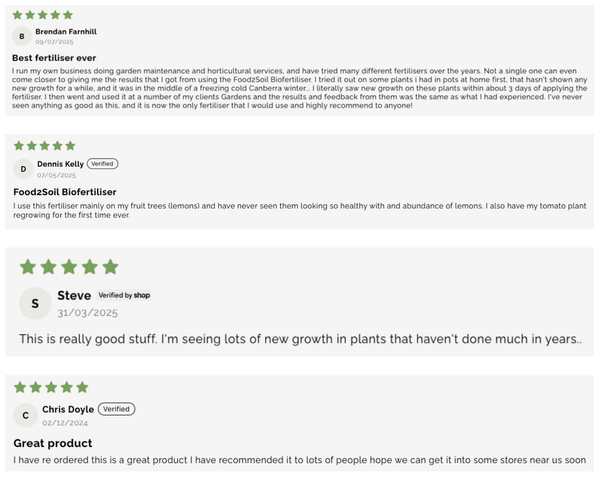Click Verified badge next to Chris Doyle
The image size is (600, 478).
tap(117, 409)
